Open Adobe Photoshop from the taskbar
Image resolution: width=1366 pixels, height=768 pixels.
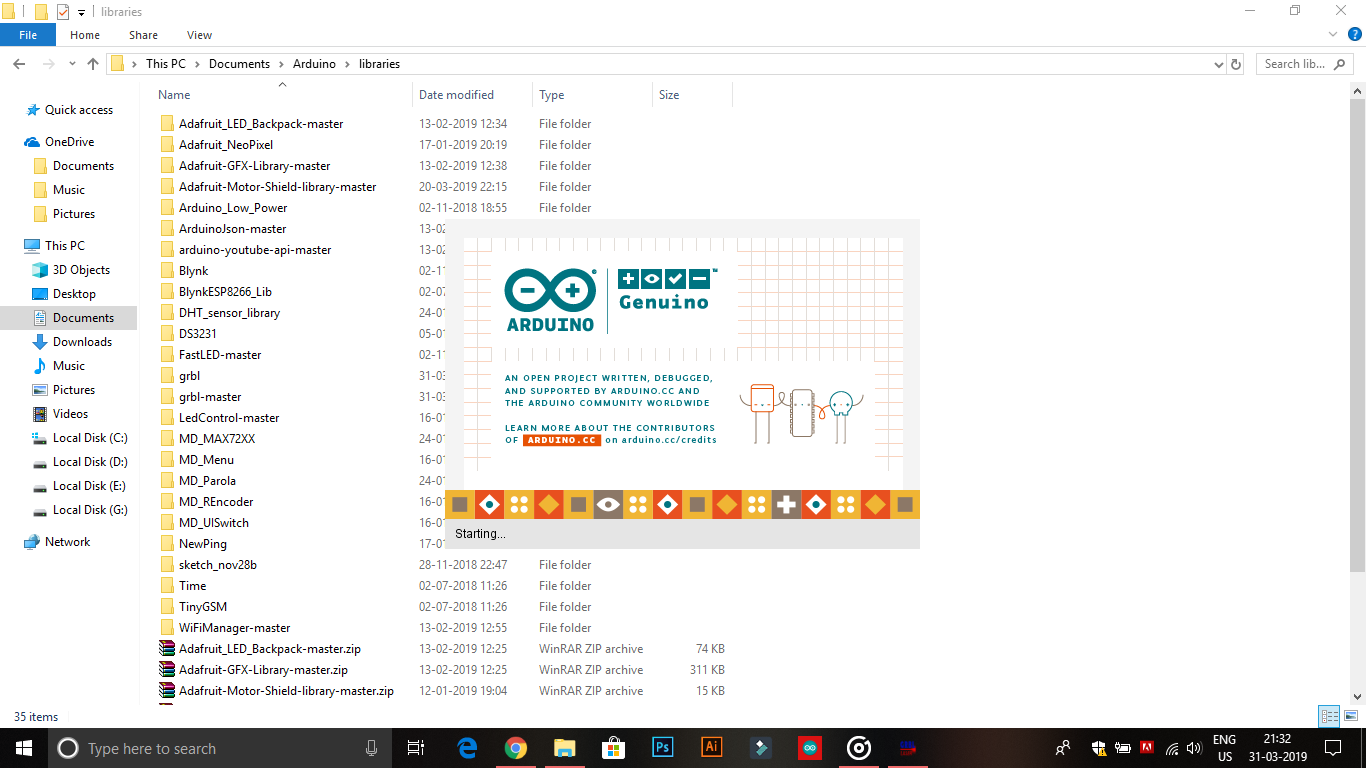click(663, 747)
